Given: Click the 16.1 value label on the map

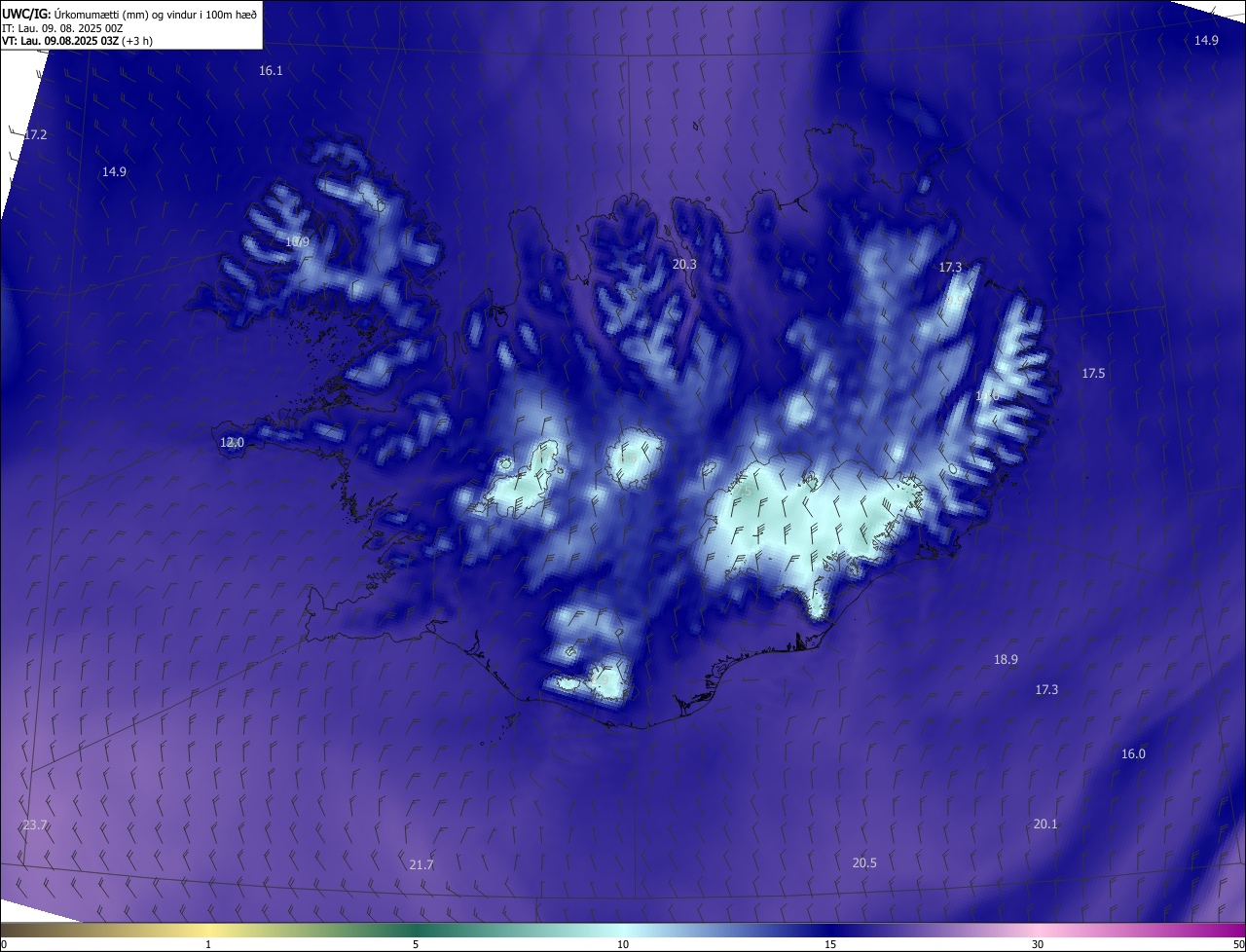Looking at the screenshot, I should tap(271, 71).
